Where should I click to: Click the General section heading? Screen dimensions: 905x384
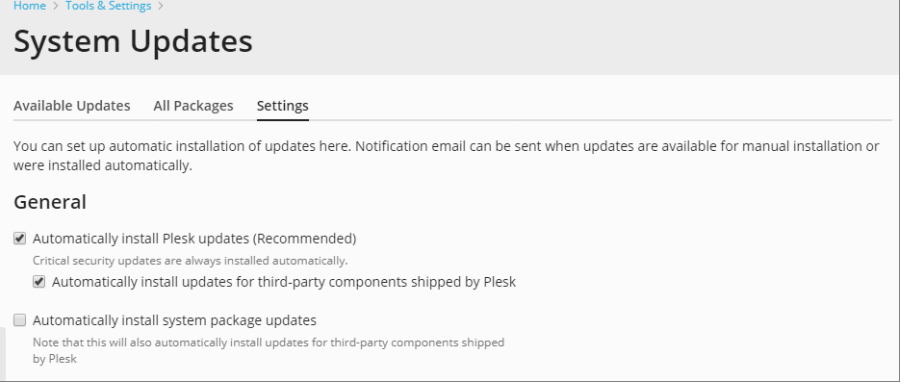(50, 202)
